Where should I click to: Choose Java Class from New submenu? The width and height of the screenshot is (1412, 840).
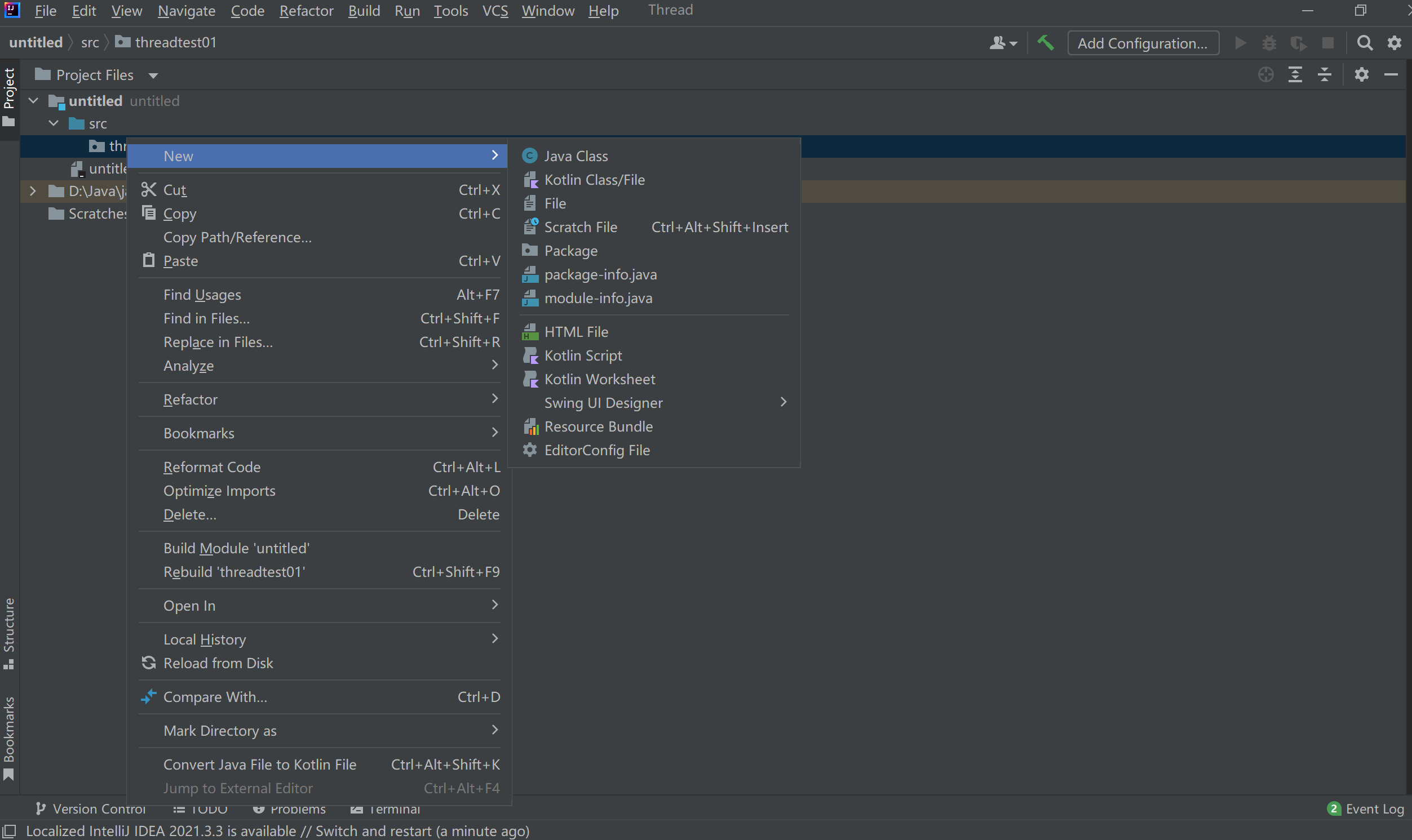575,155
